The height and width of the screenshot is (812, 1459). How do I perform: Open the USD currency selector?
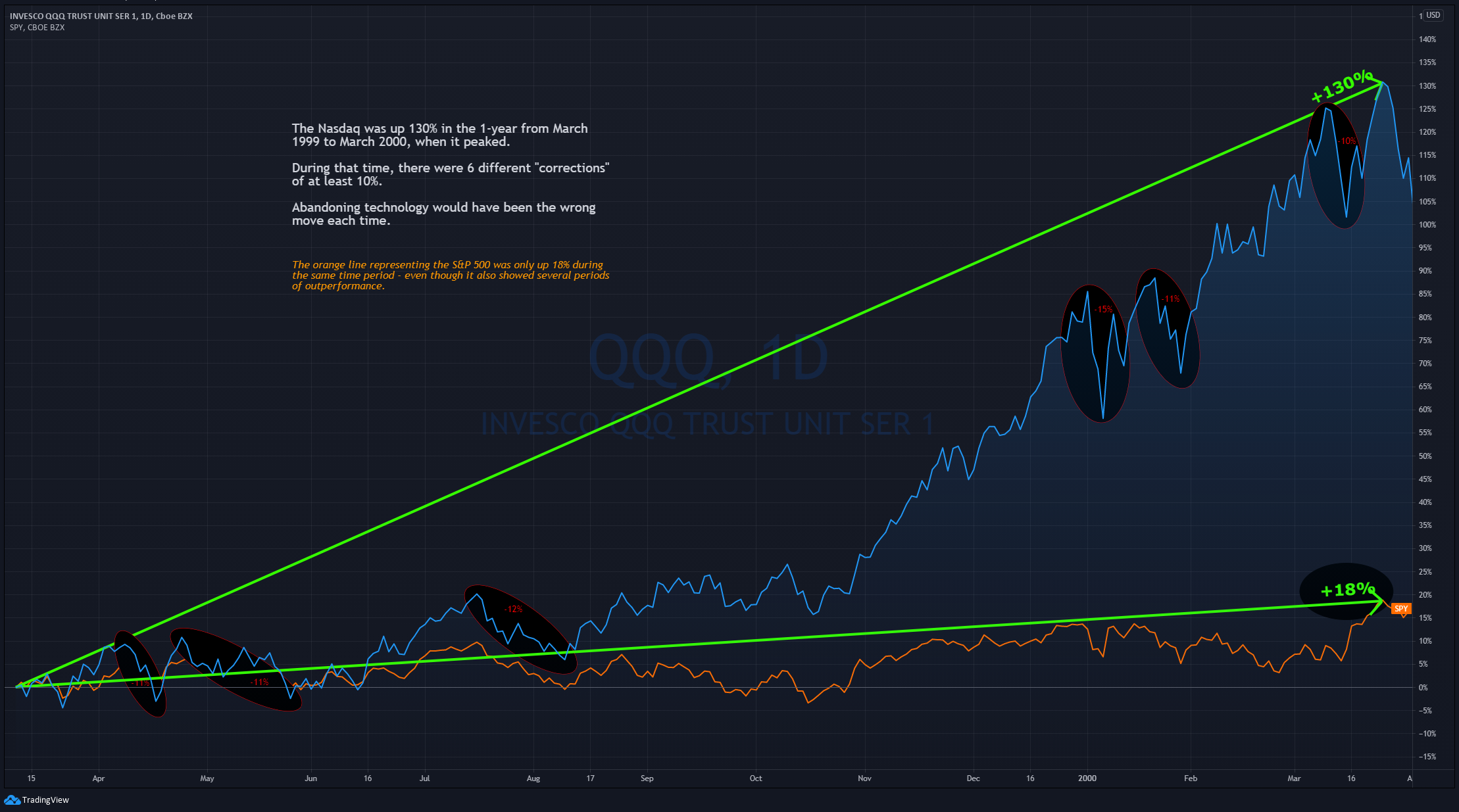click(1433, 15)
